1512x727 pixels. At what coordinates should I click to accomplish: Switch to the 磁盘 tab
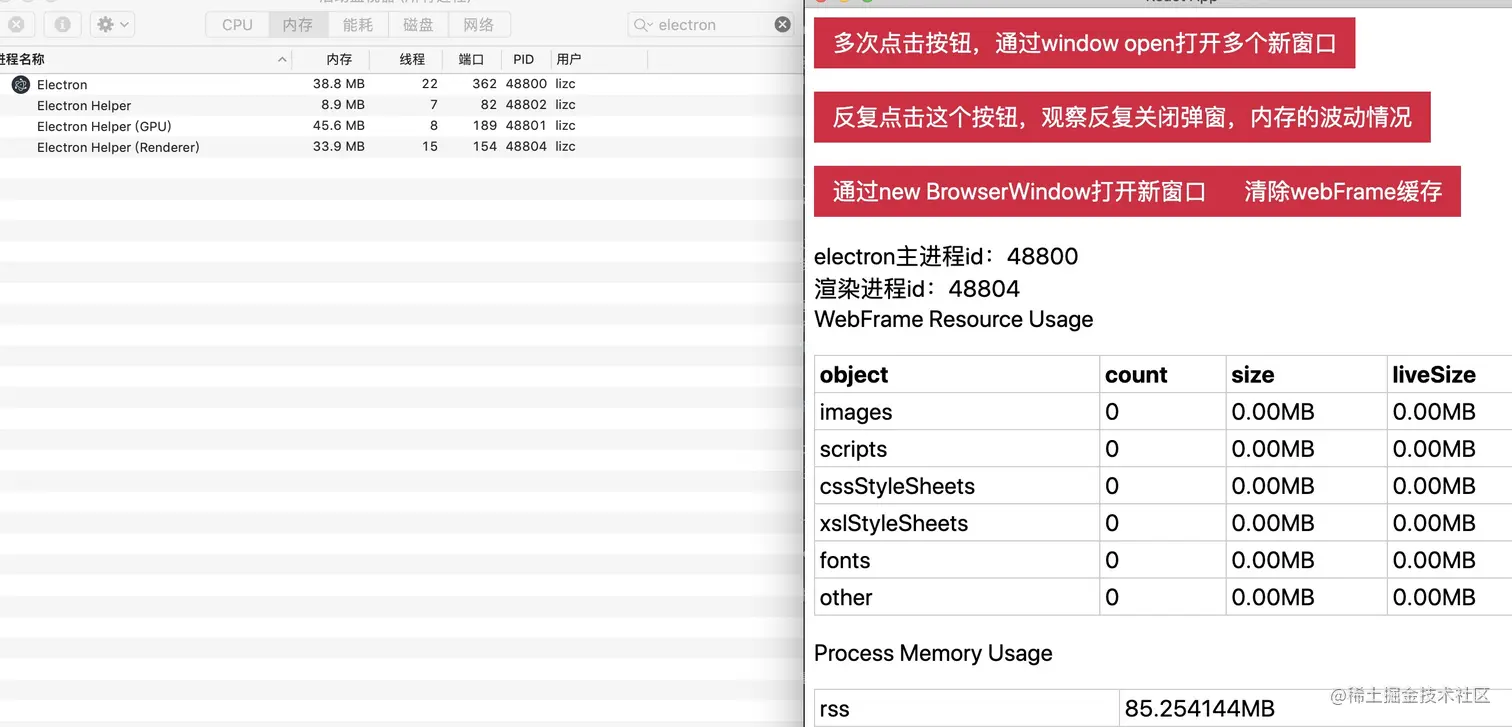(418, 25)
